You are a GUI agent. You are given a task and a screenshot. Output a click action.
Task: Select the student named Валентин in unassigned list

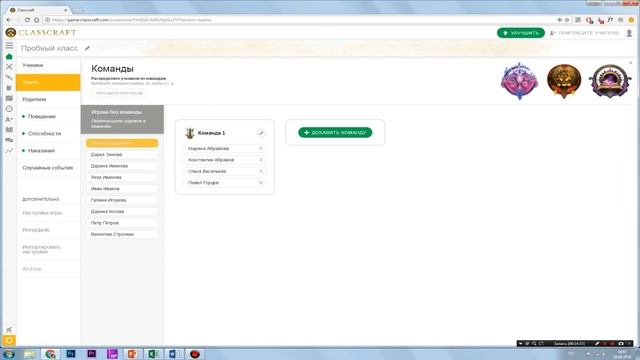(x=122, y=235)
